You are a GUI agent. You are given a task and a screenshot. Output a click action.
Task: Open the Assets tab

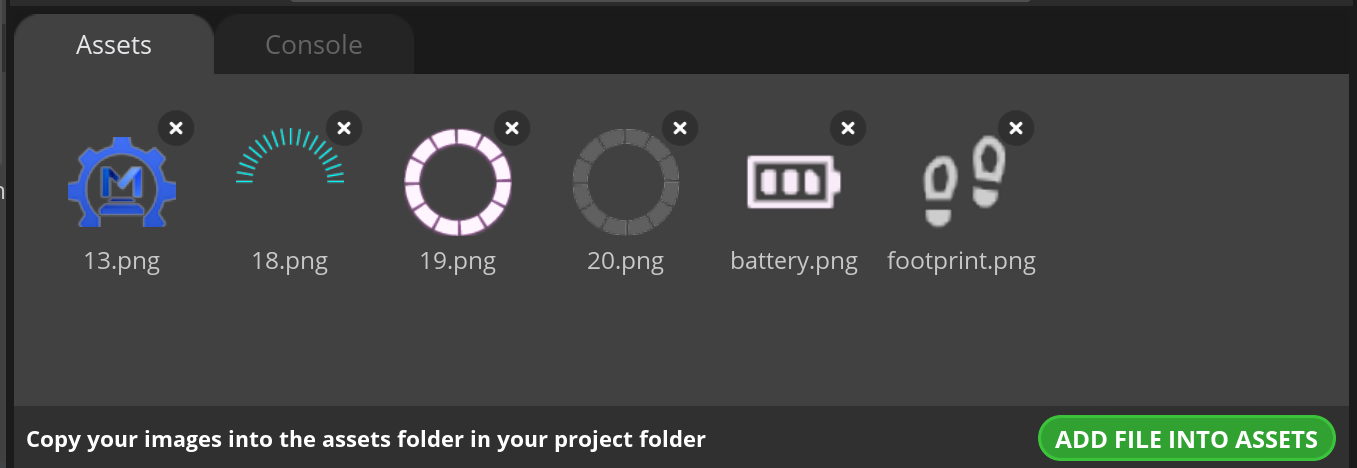(x=114, y=45)
